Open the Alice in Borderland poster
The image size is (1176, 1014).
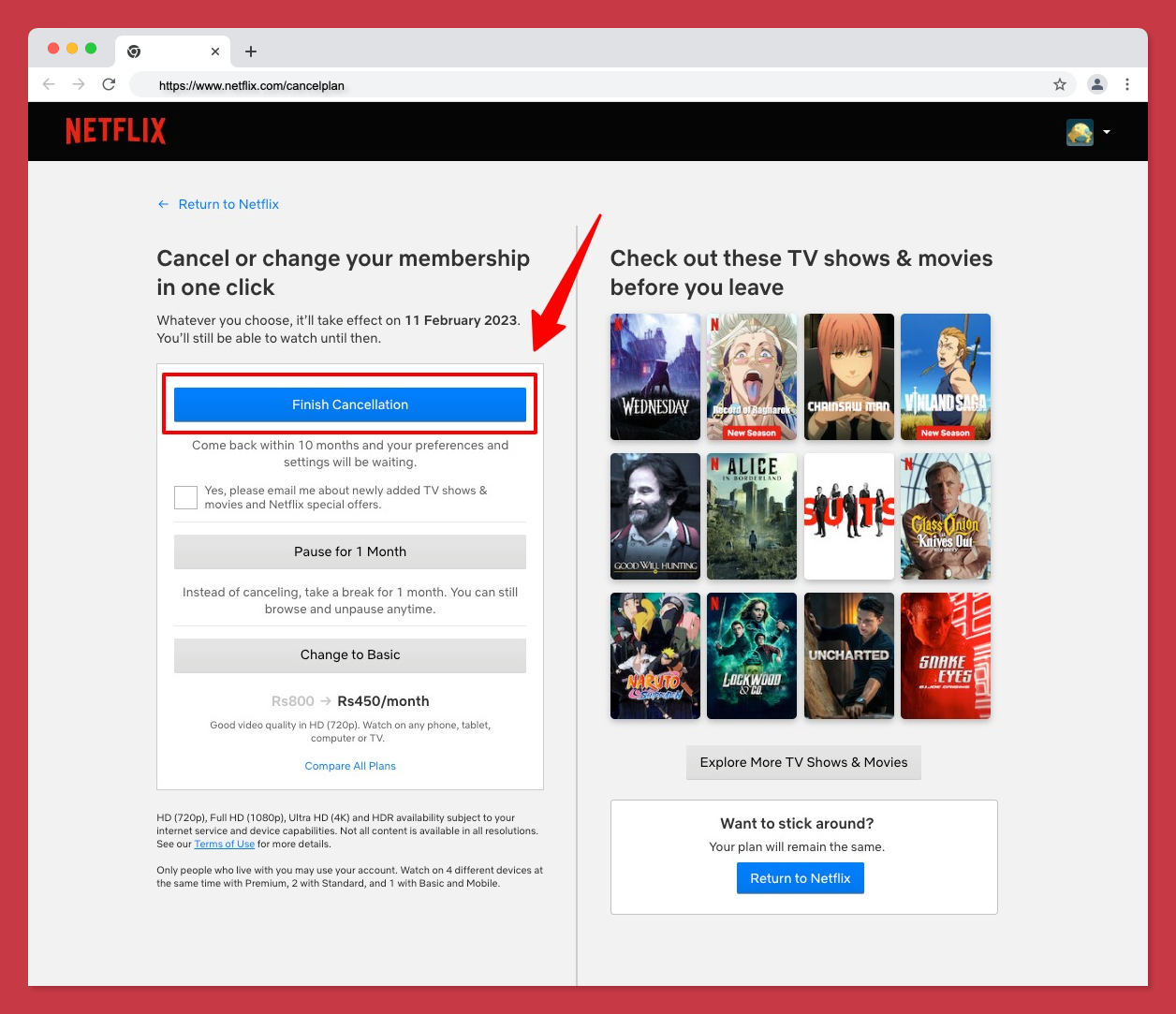tap(752, 516)
